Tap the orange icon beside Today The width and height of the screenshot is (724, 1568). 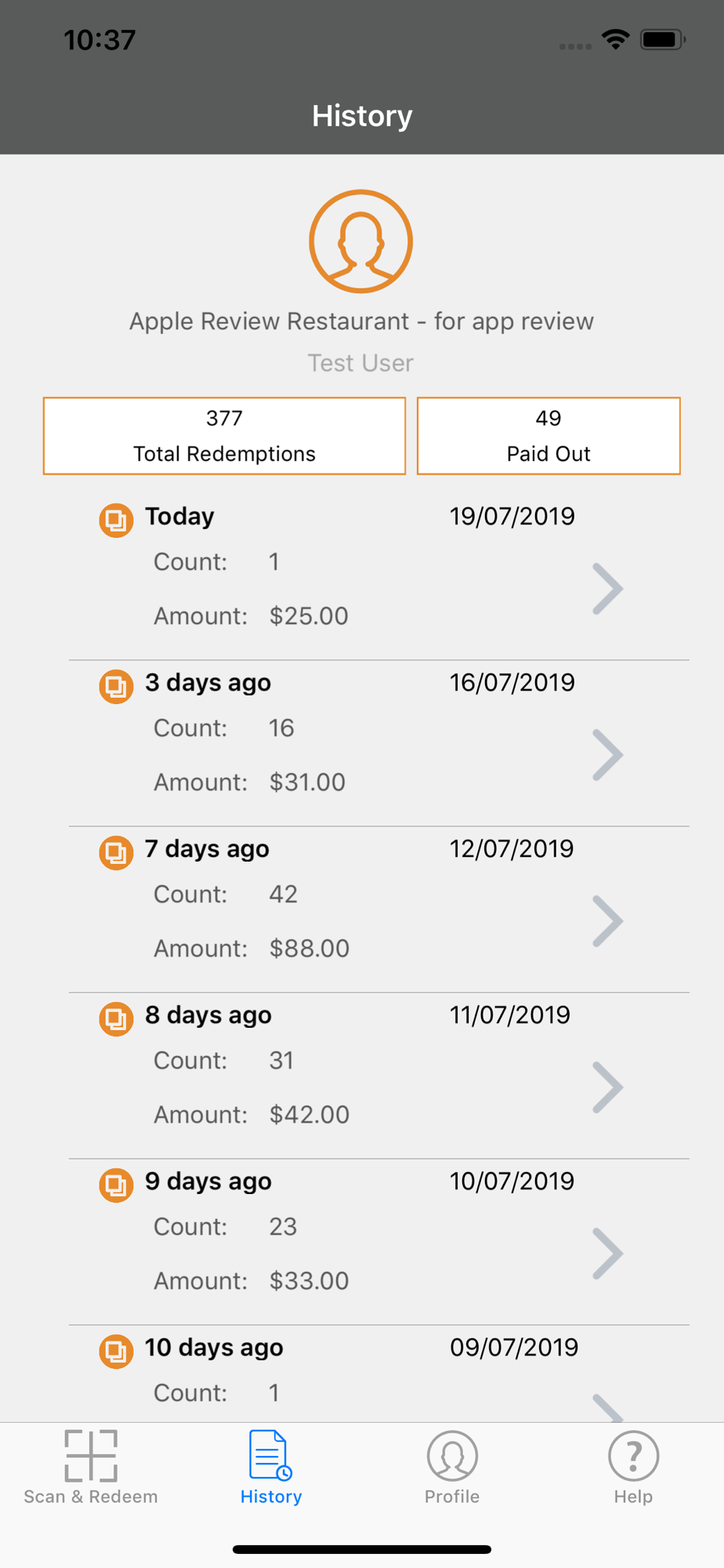click(x=116, y=520)
